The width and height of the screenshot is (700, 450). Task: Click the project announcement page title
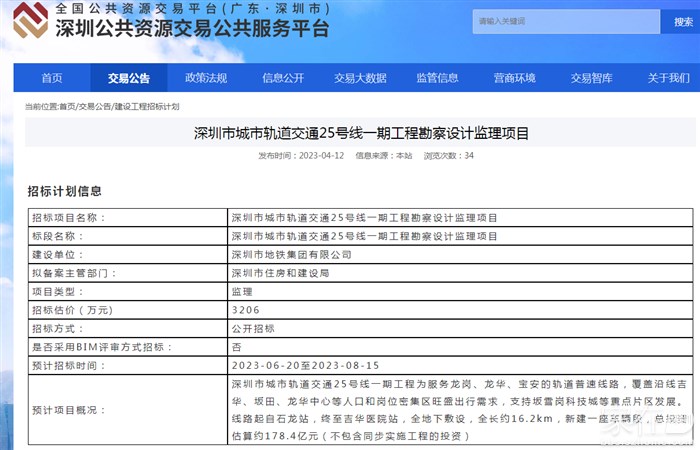[360, 133]
